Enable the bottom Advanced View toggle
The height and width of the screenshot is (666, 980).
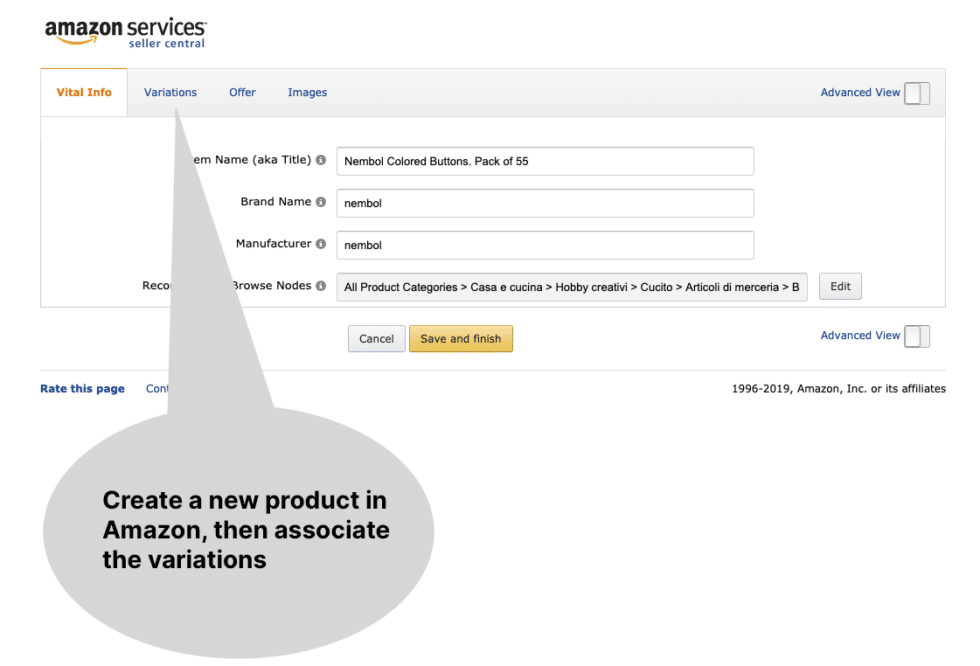(916, 336)
